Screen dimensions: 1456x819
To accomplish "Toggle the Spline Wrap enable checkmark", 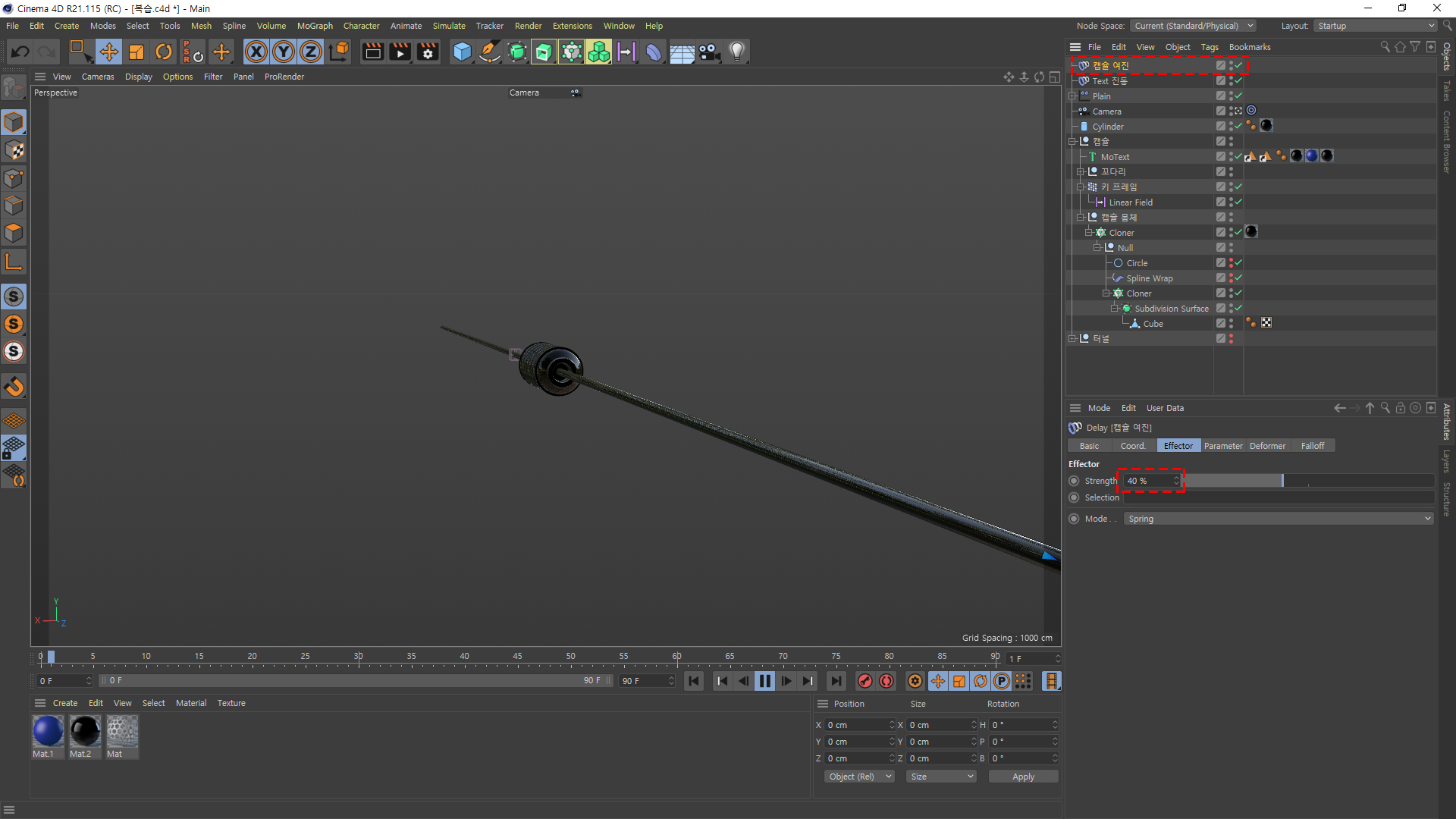I will (1238, 278).
